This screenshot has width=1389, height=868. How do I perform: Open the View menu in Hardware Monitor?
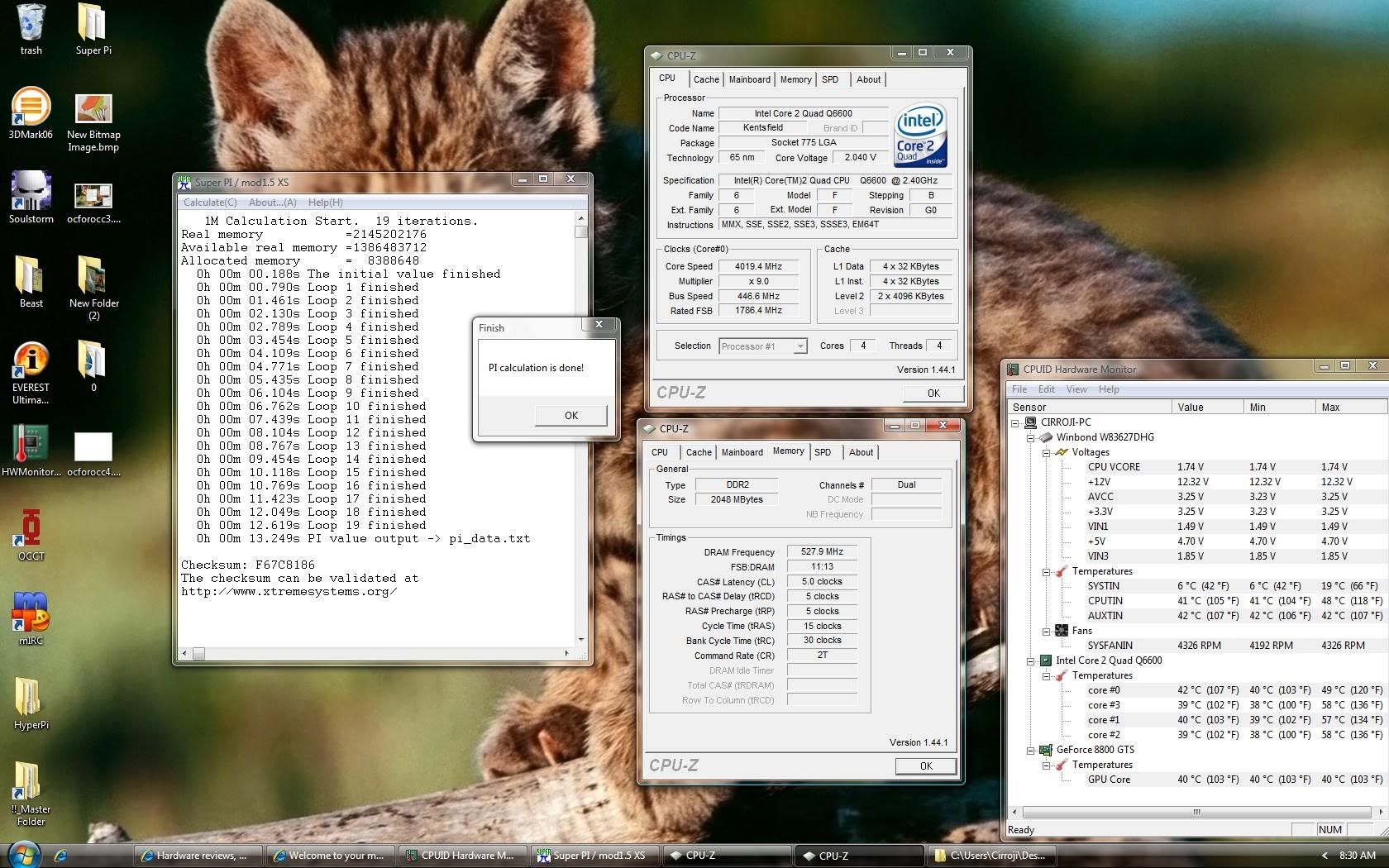pyautogui.click(x=1076, y=389)
